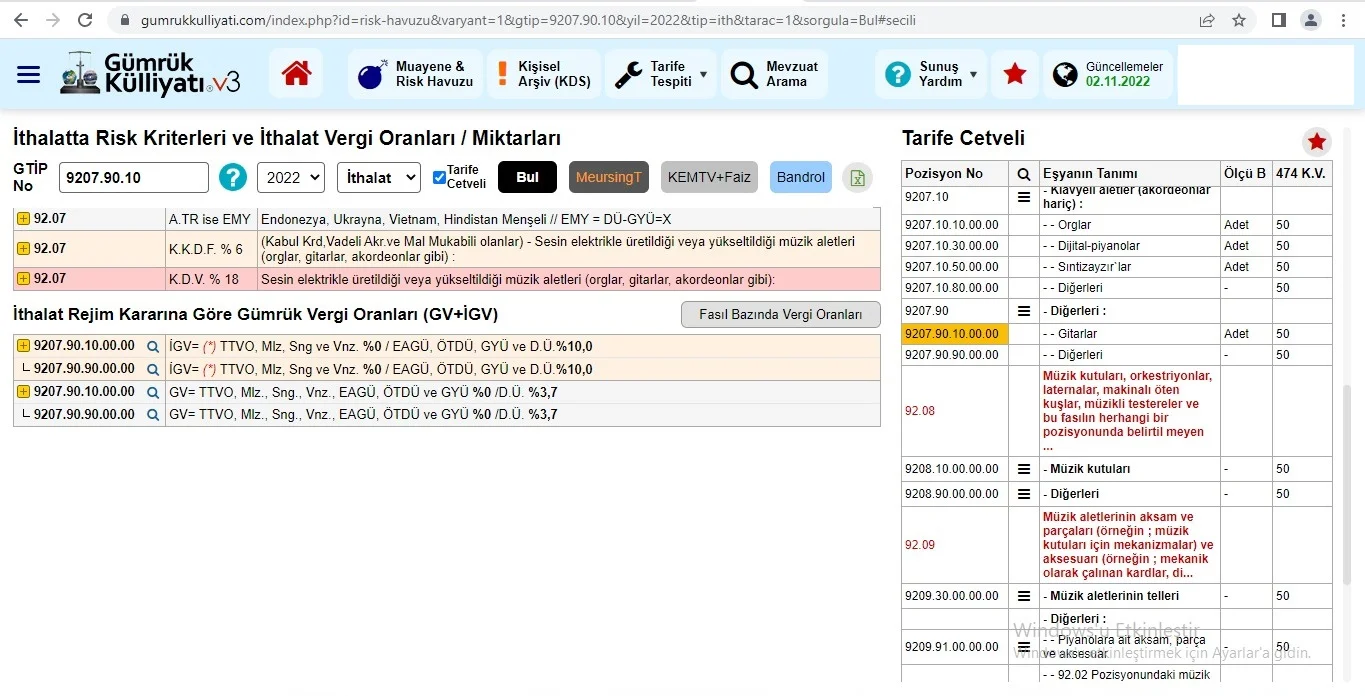
Task: Open list icon for Müzik kutuları row
Action: coord(1023,469)
